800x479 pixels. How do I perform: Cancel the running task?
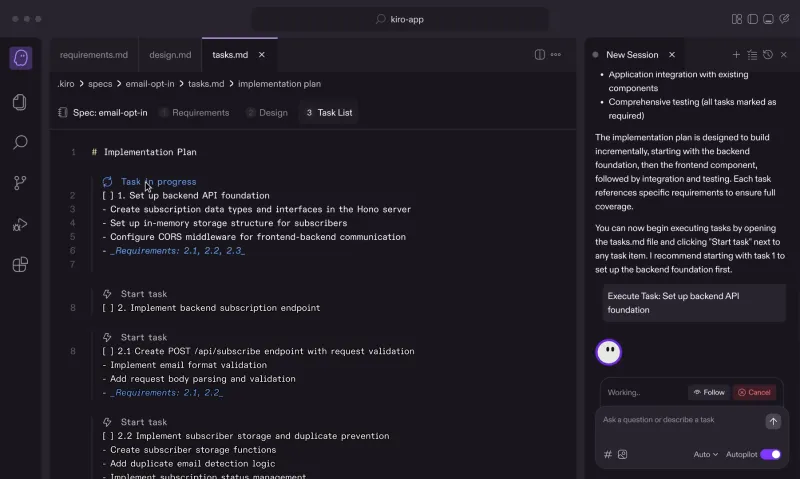754,392
